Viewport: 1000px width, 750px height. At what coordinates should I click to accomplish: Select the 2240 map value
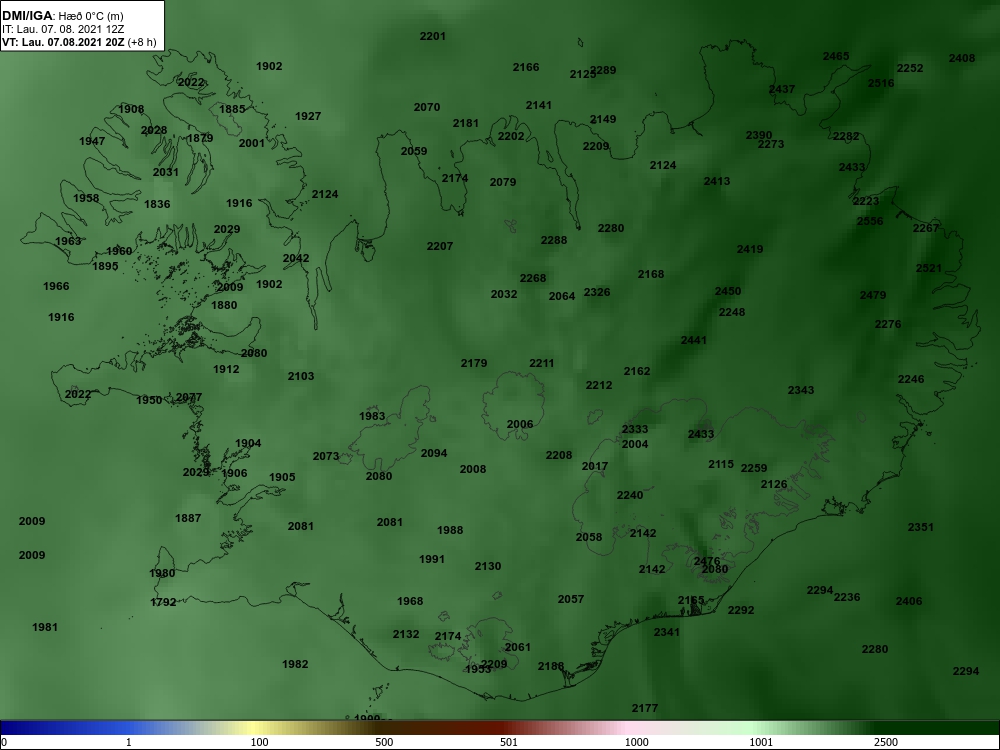click(629, 496)
